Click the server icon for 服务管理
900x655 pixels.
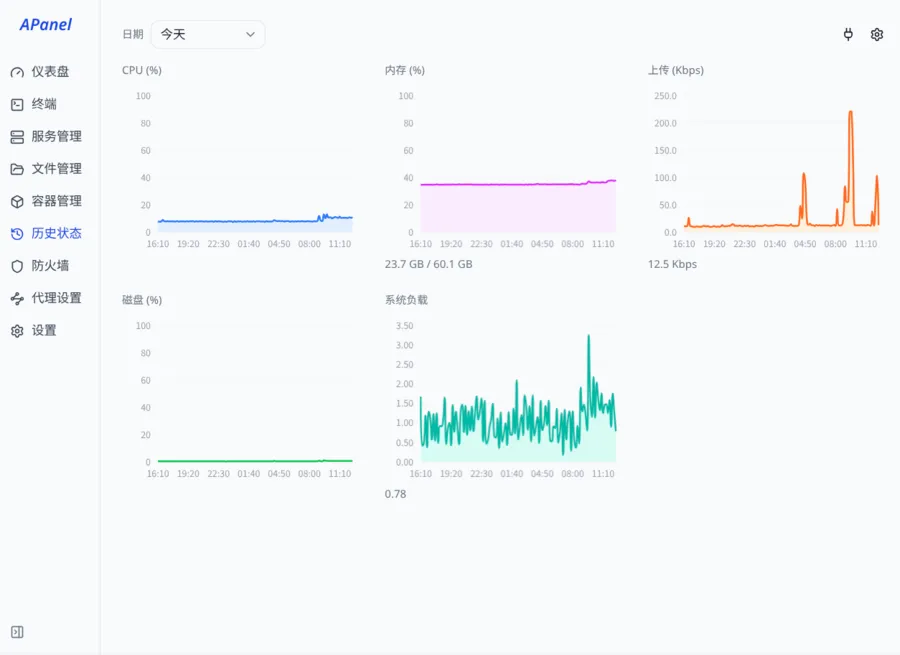pos(17,137)
